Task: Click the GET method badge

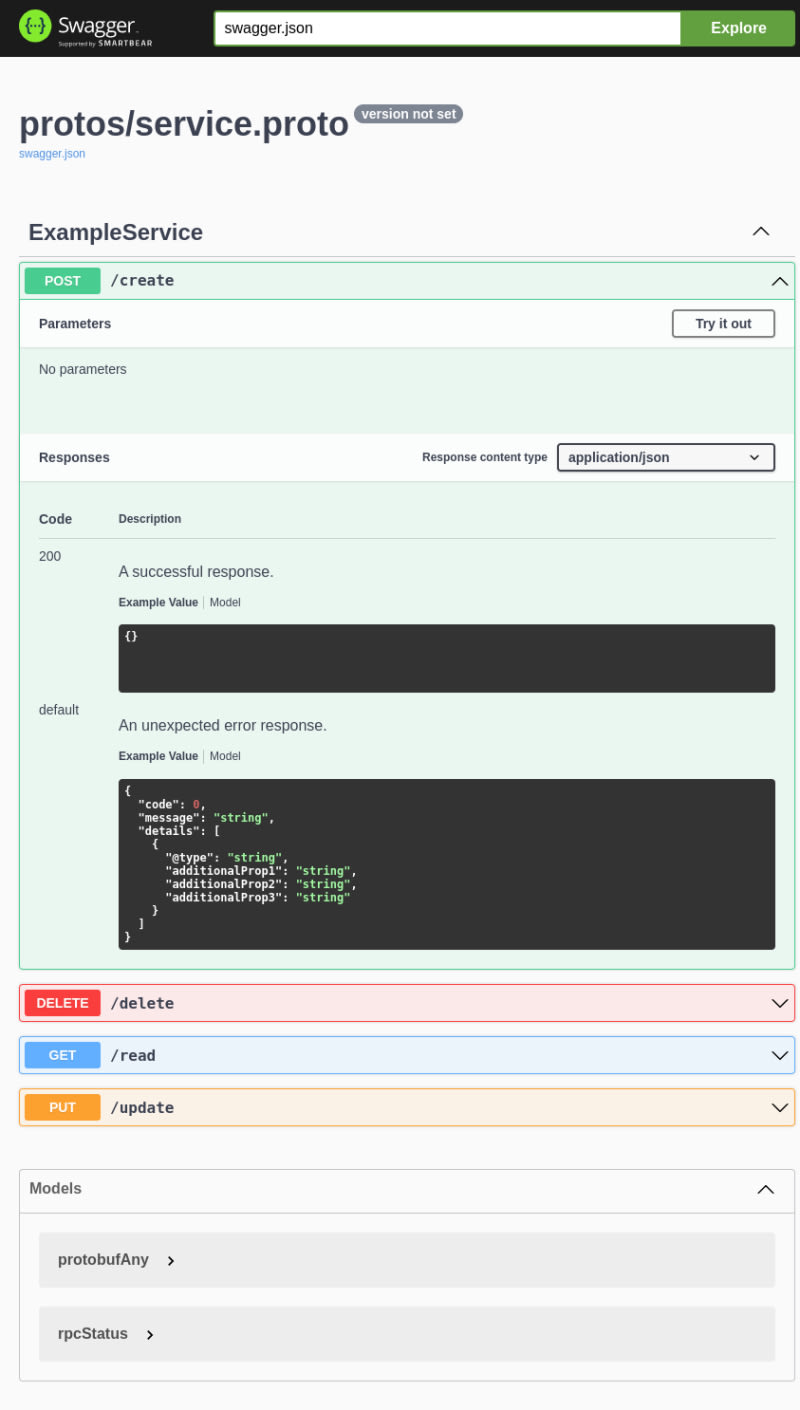Action: pyautogui.click(x=63, y=1055)
